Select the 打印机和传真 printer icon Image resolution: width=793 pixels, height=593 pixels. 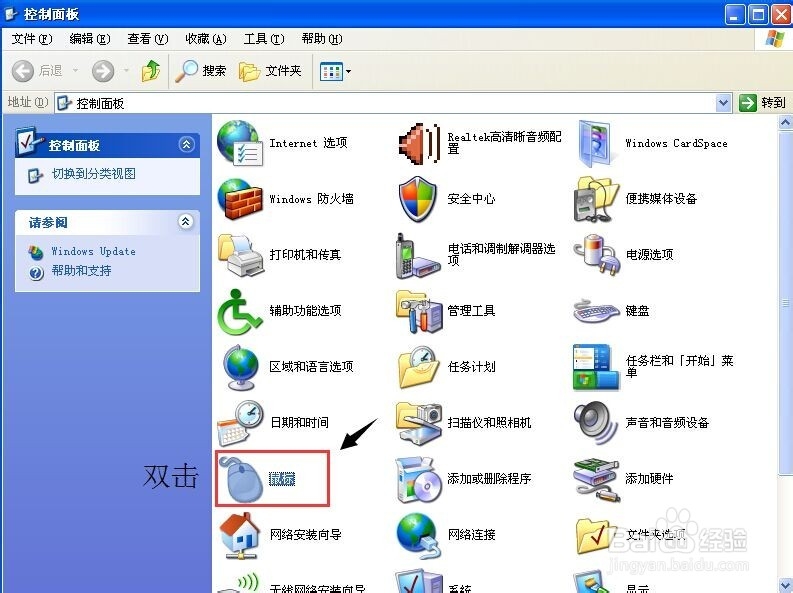[x=241, y=255]
